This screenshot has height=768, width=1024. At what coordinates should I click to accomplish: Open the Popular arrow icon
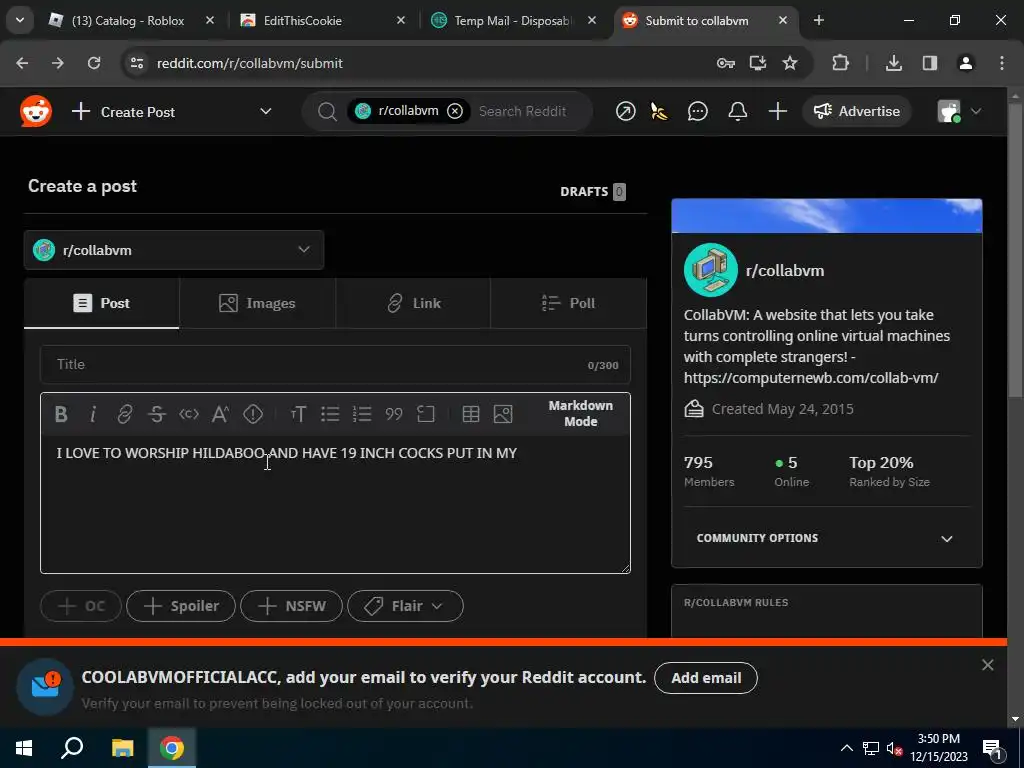(x=626, y=111)
